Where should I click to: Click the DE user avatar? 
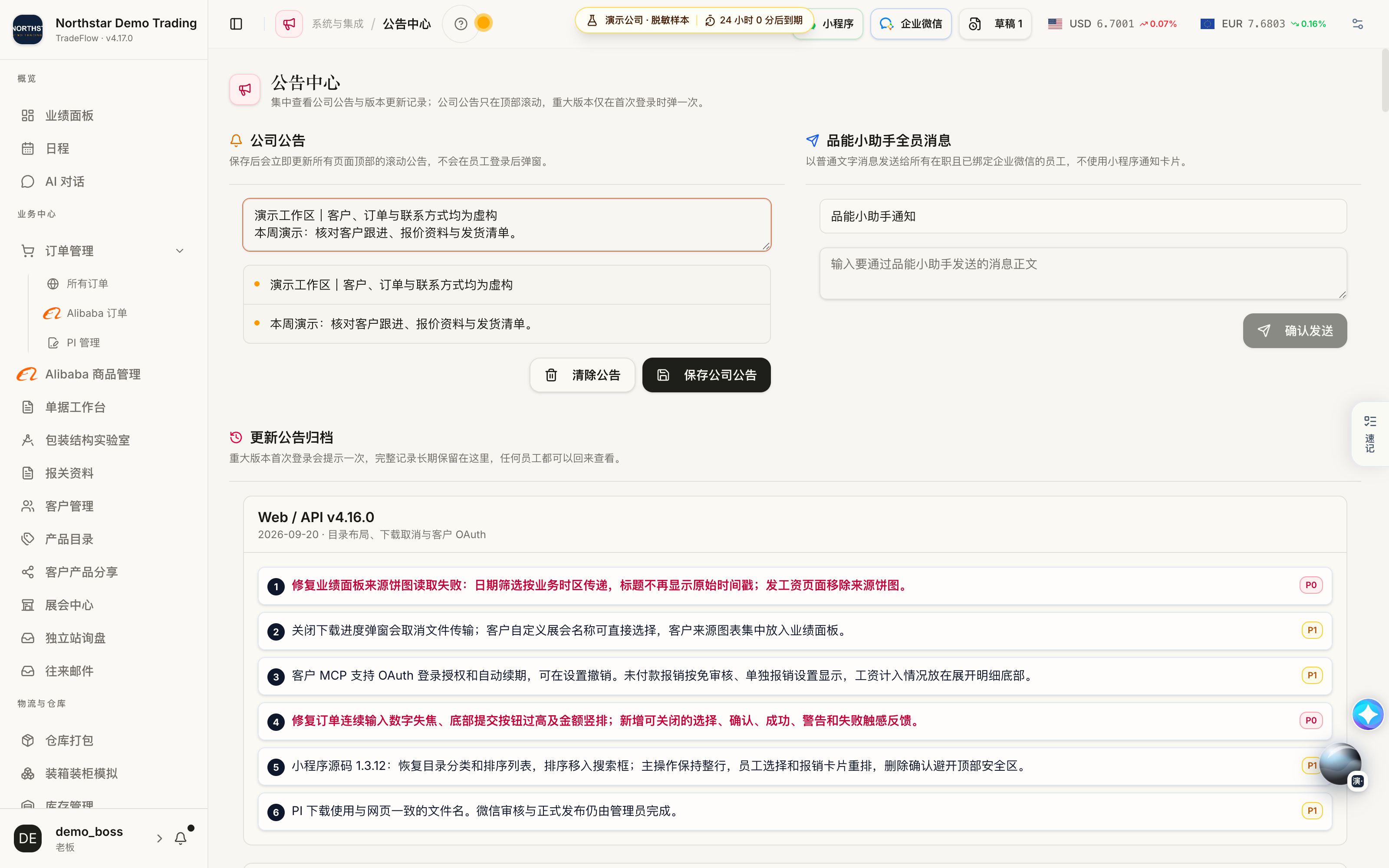coord(27,839)
